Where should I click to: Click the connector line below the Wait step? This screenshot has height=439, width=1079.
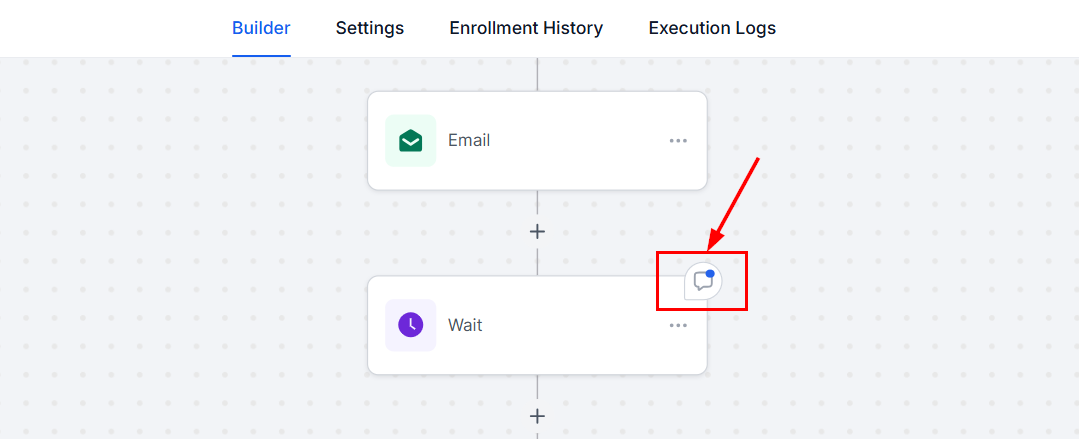pos(537,388)
